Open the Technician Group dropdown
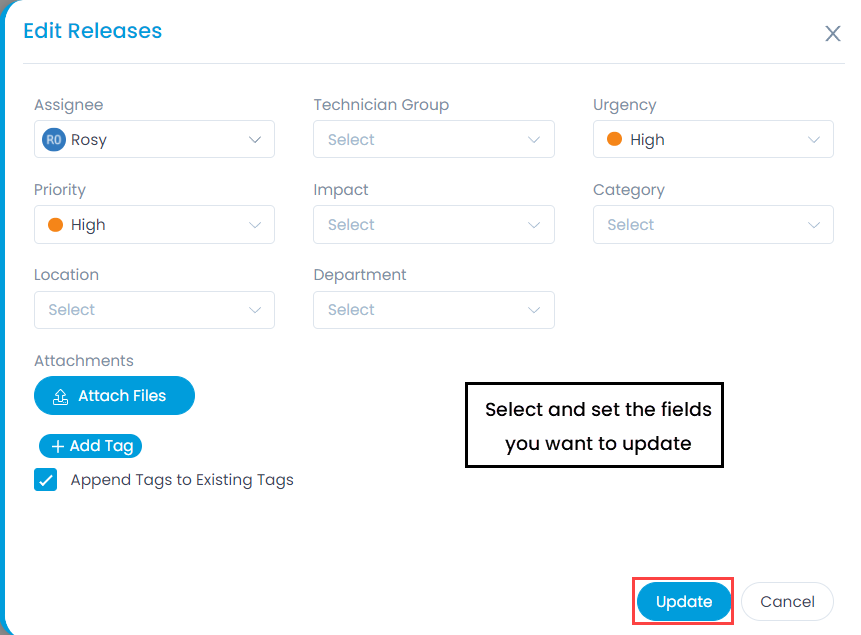This screenshot has width=861, height=635. (434, 140)
